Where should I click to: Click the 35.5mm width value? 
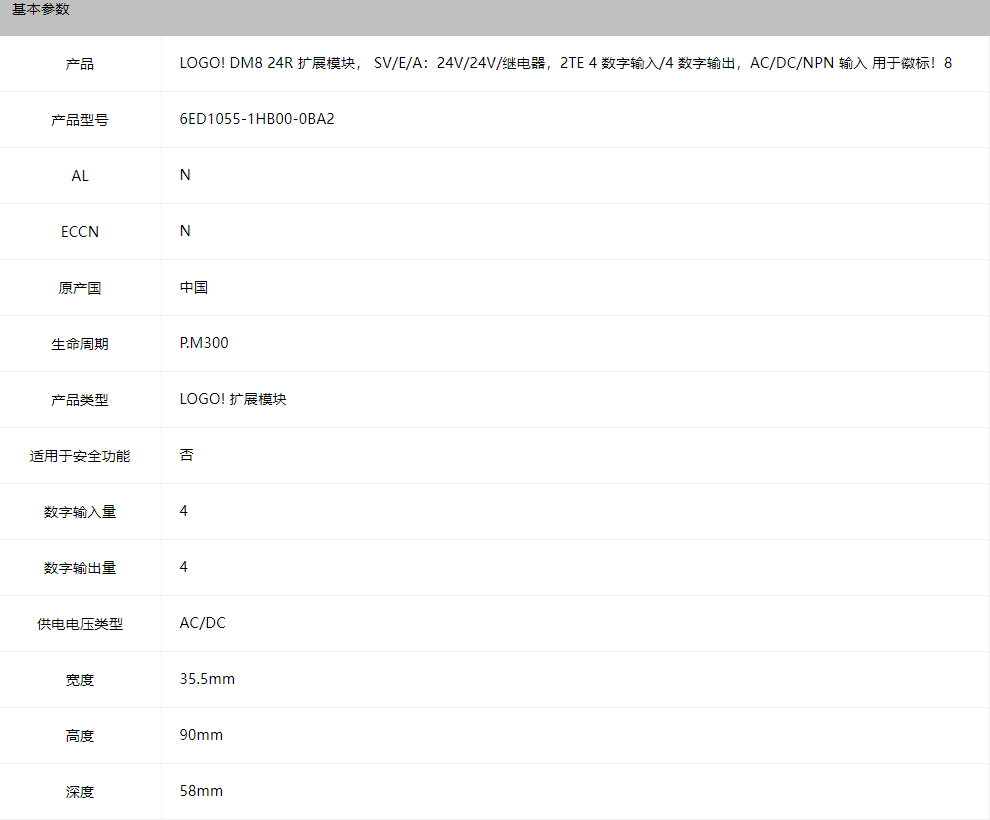[x=207, y=679]
